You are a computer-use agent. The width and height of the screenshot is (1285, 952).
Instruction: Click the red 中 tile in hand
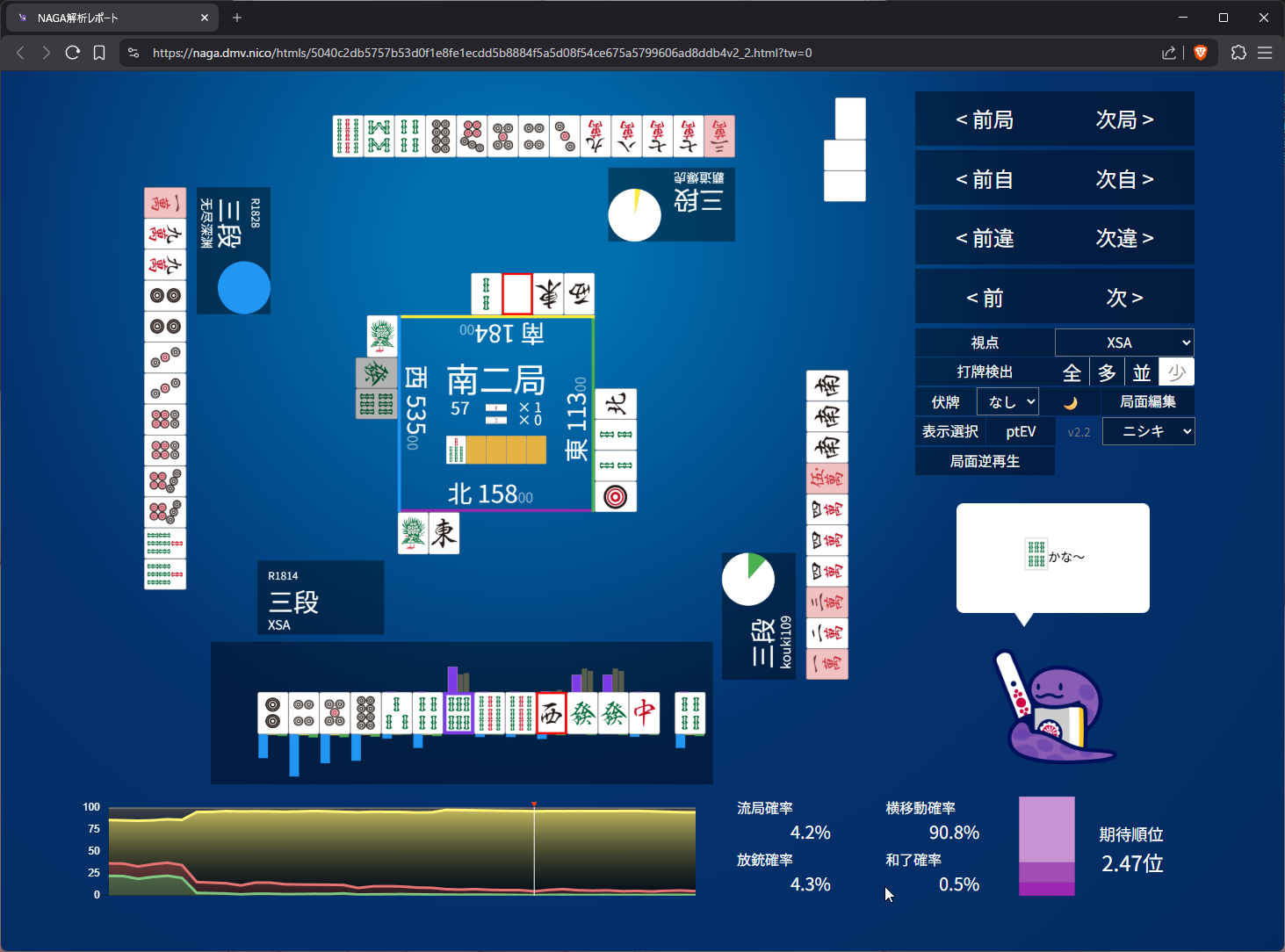pos(644,713)
